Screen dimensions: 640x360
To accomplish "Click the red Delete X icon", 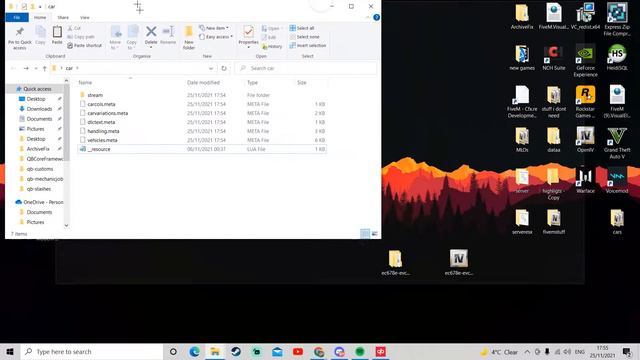I will tap(151, 31).
